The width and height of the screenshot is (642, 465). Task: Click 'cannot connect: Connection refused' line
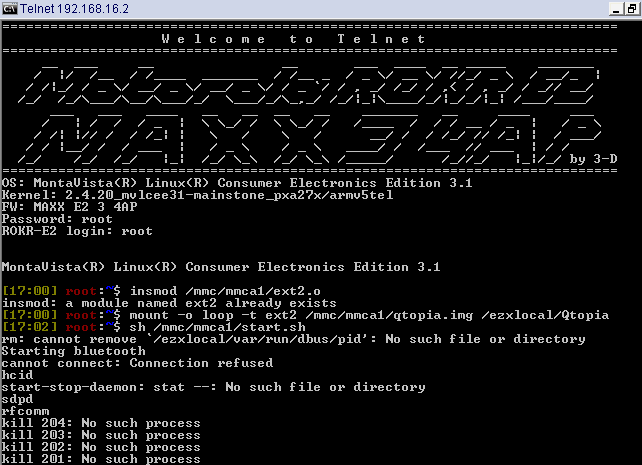137,363
